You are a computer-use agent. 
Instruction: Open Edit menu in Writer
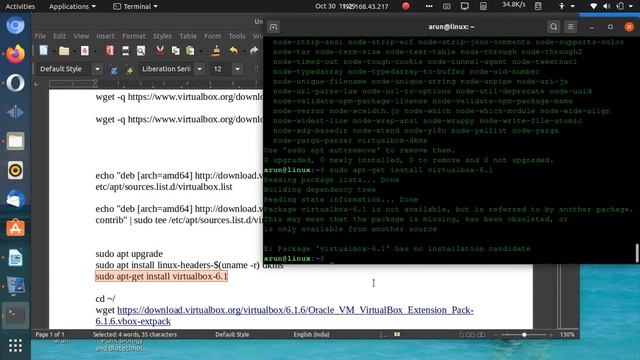tap(60, 36)
